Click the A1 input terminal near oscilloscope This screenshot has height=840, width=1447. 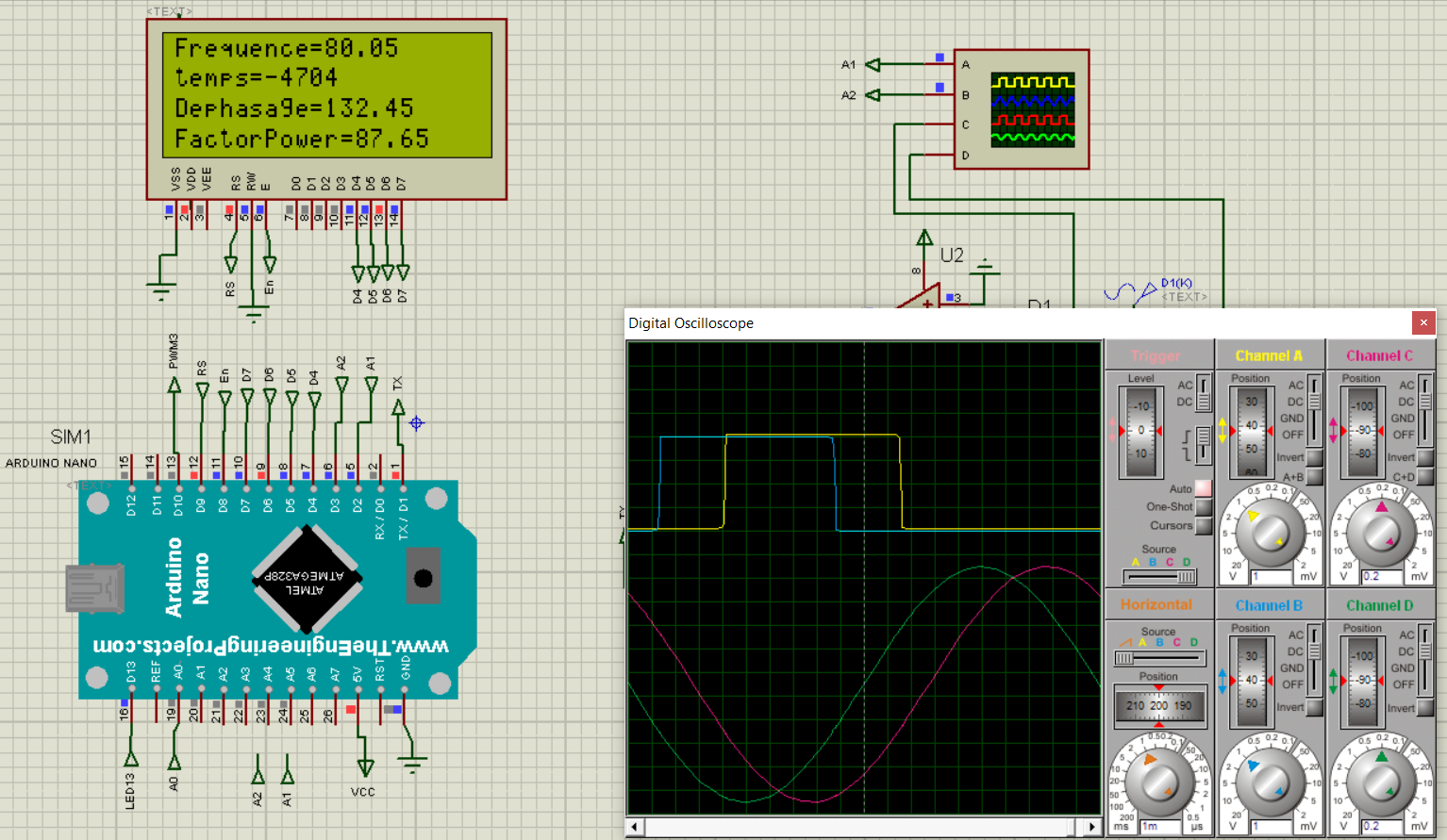[873, 65]
